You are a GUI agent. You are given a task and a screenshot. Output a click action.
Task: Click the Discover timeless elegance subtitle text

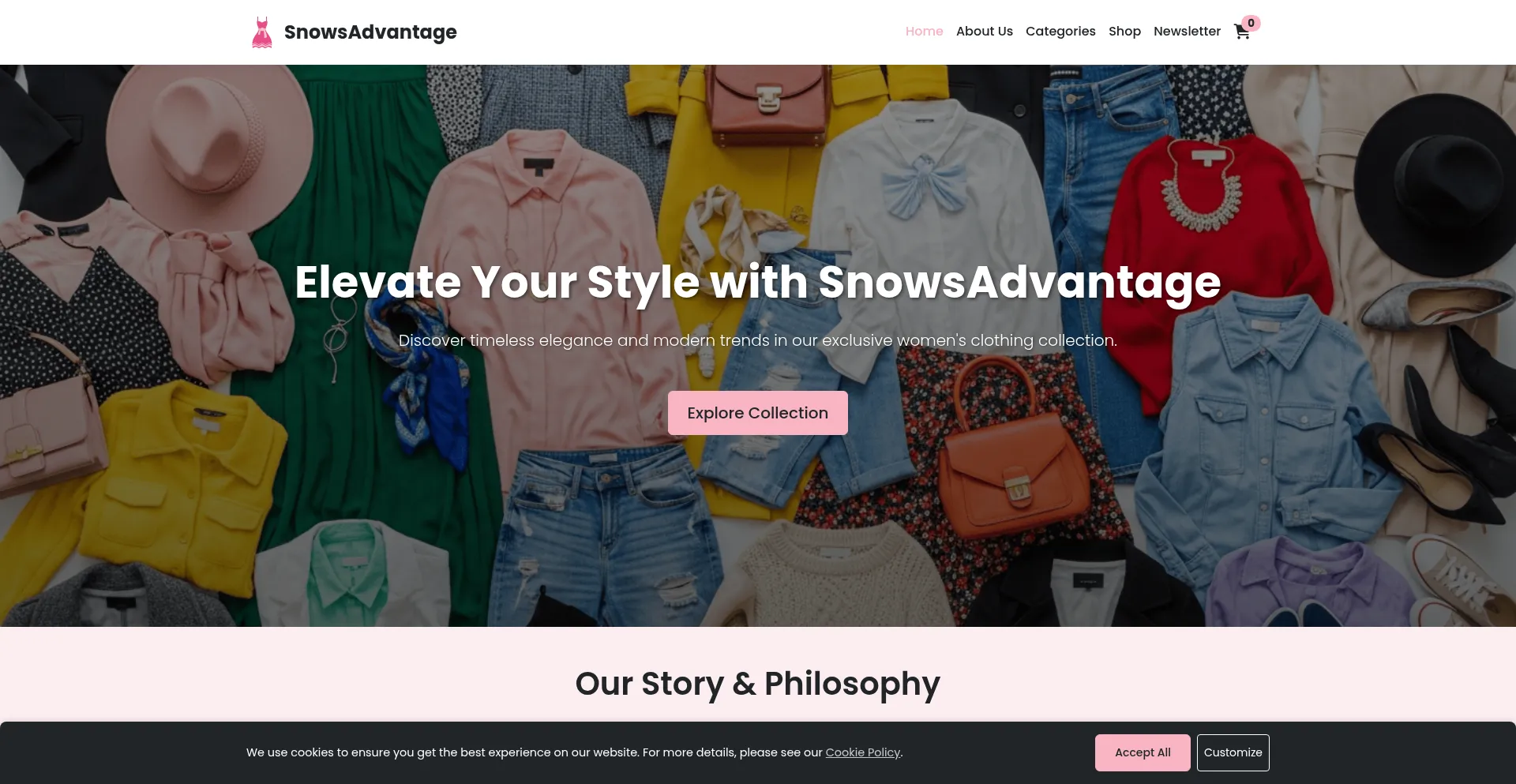(758, 340)
